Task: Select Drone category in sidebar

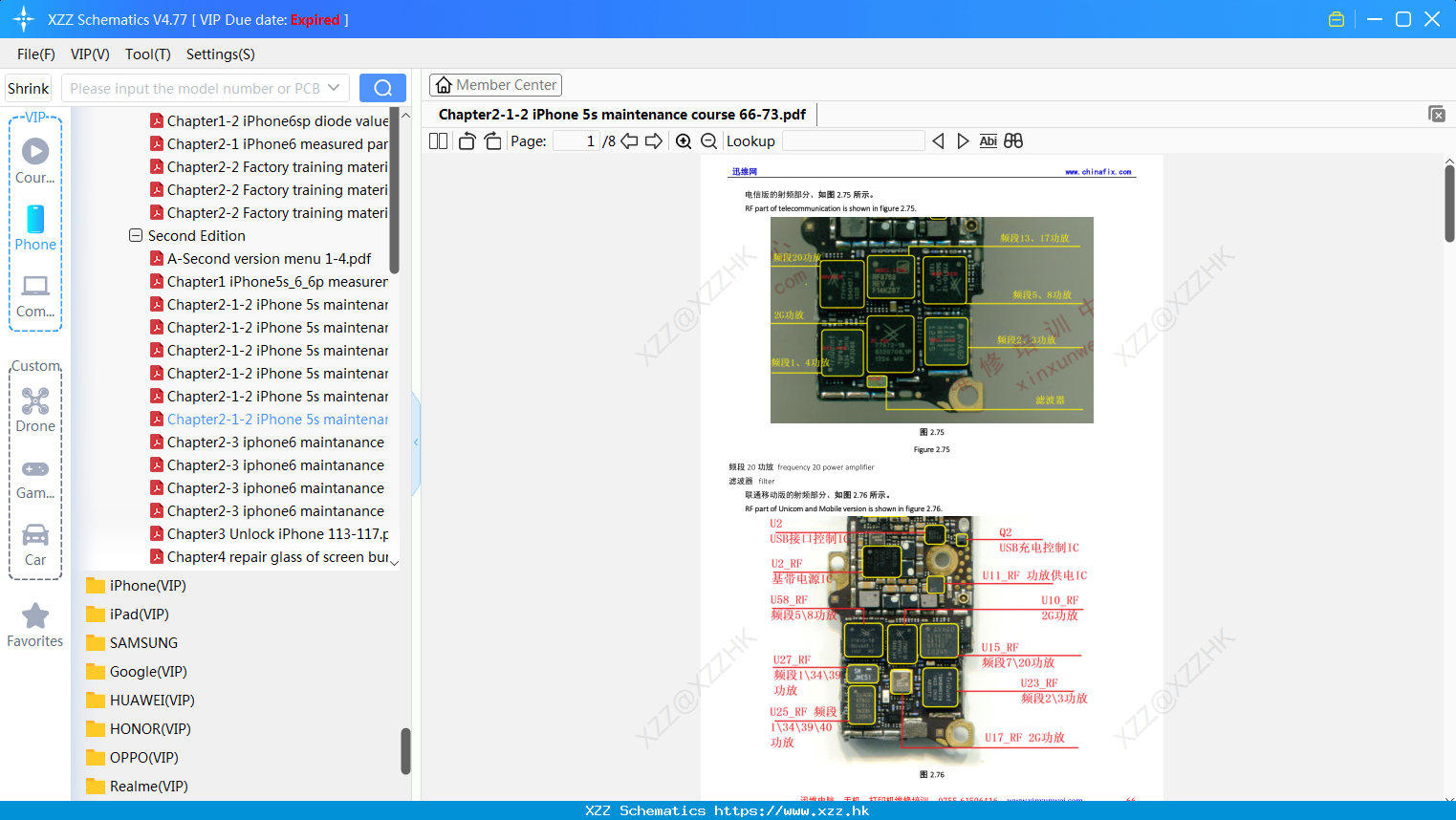Action: 35,410
